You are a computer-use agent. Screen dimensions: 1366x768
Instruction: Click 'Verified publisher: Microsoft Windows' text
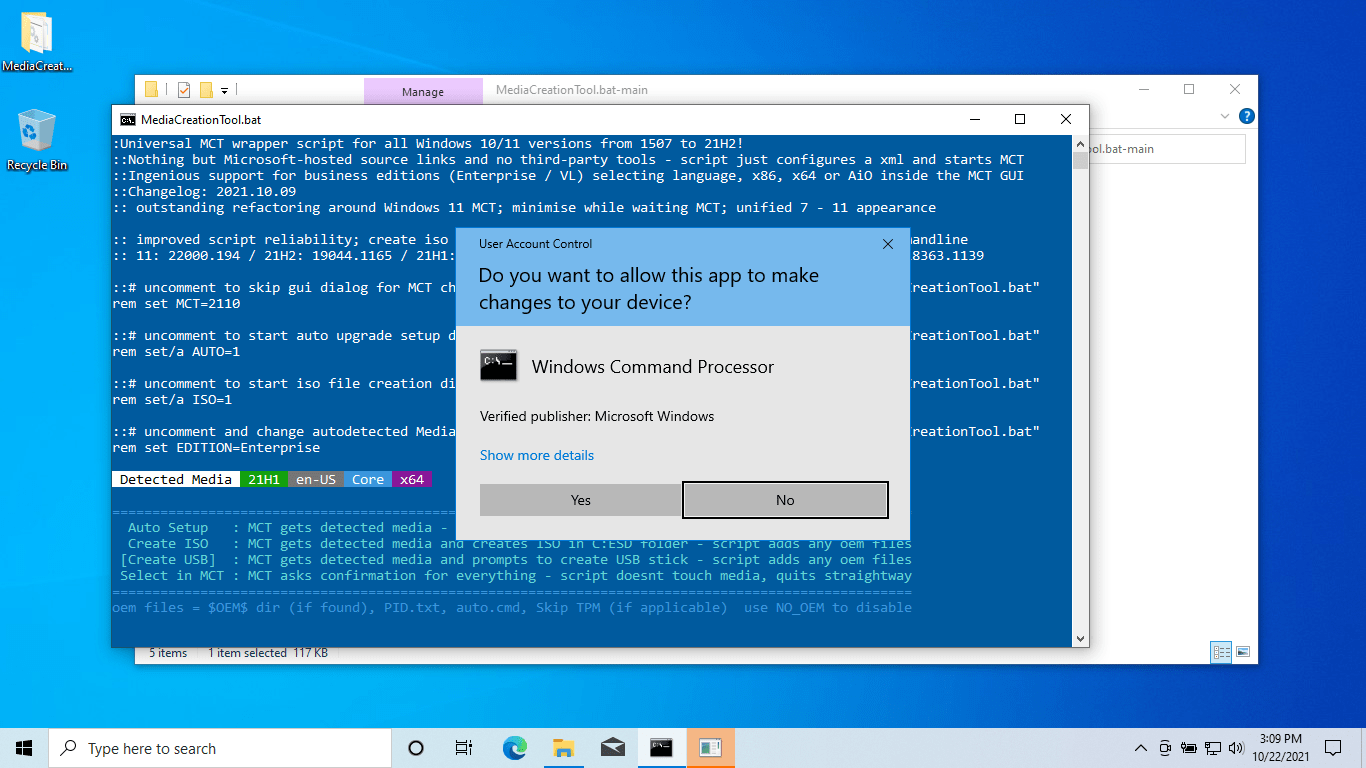pyautogui.click(x=597, y=416)
